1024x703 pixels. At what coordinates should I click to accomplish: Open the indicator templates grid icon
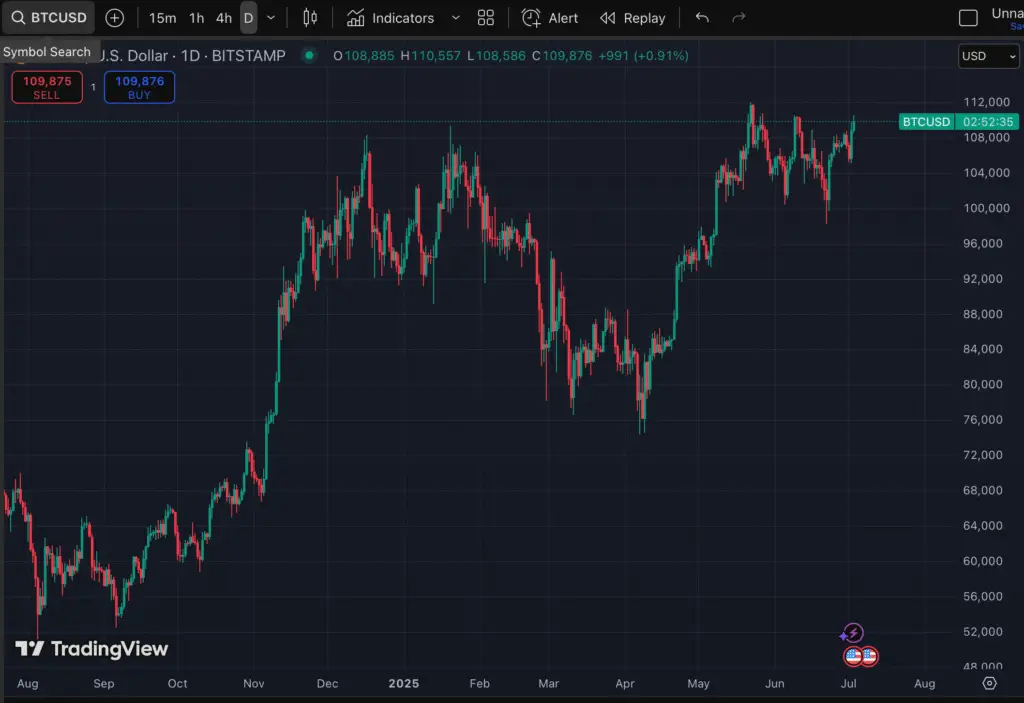click(486, 18)
